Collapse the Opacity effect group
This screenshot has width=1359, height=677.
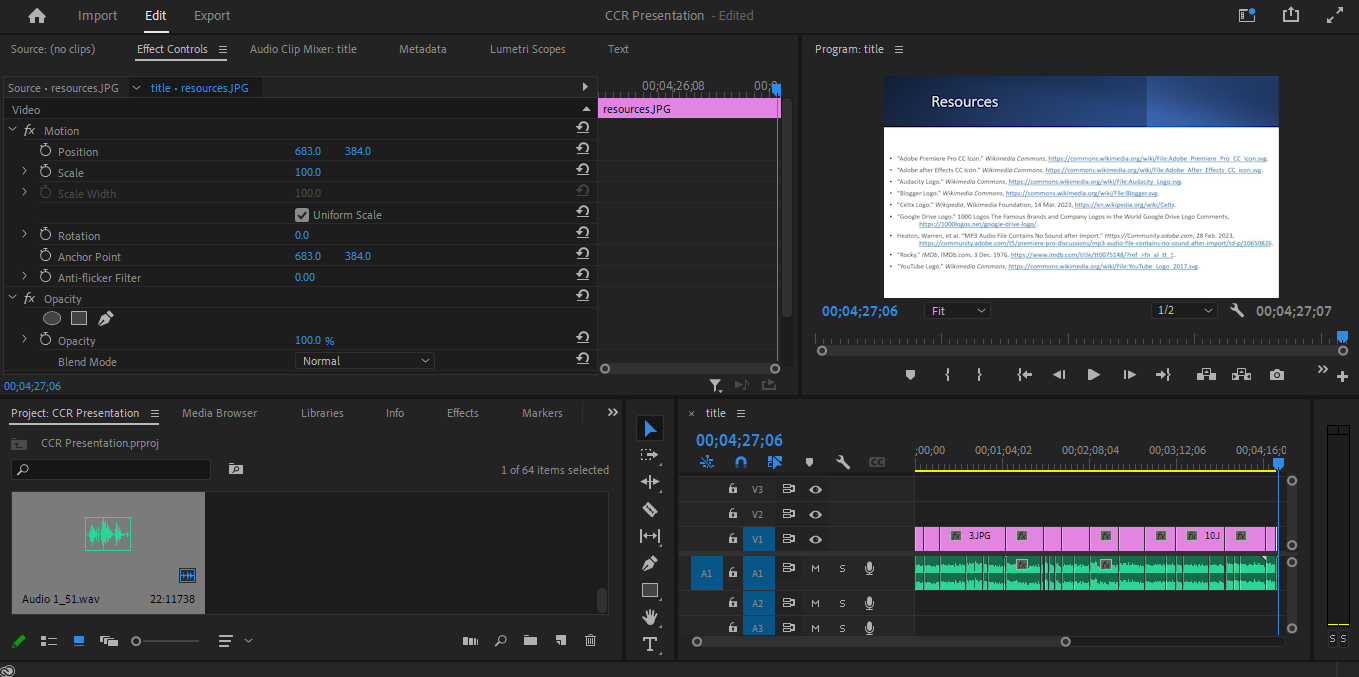[x=13, y=298]
